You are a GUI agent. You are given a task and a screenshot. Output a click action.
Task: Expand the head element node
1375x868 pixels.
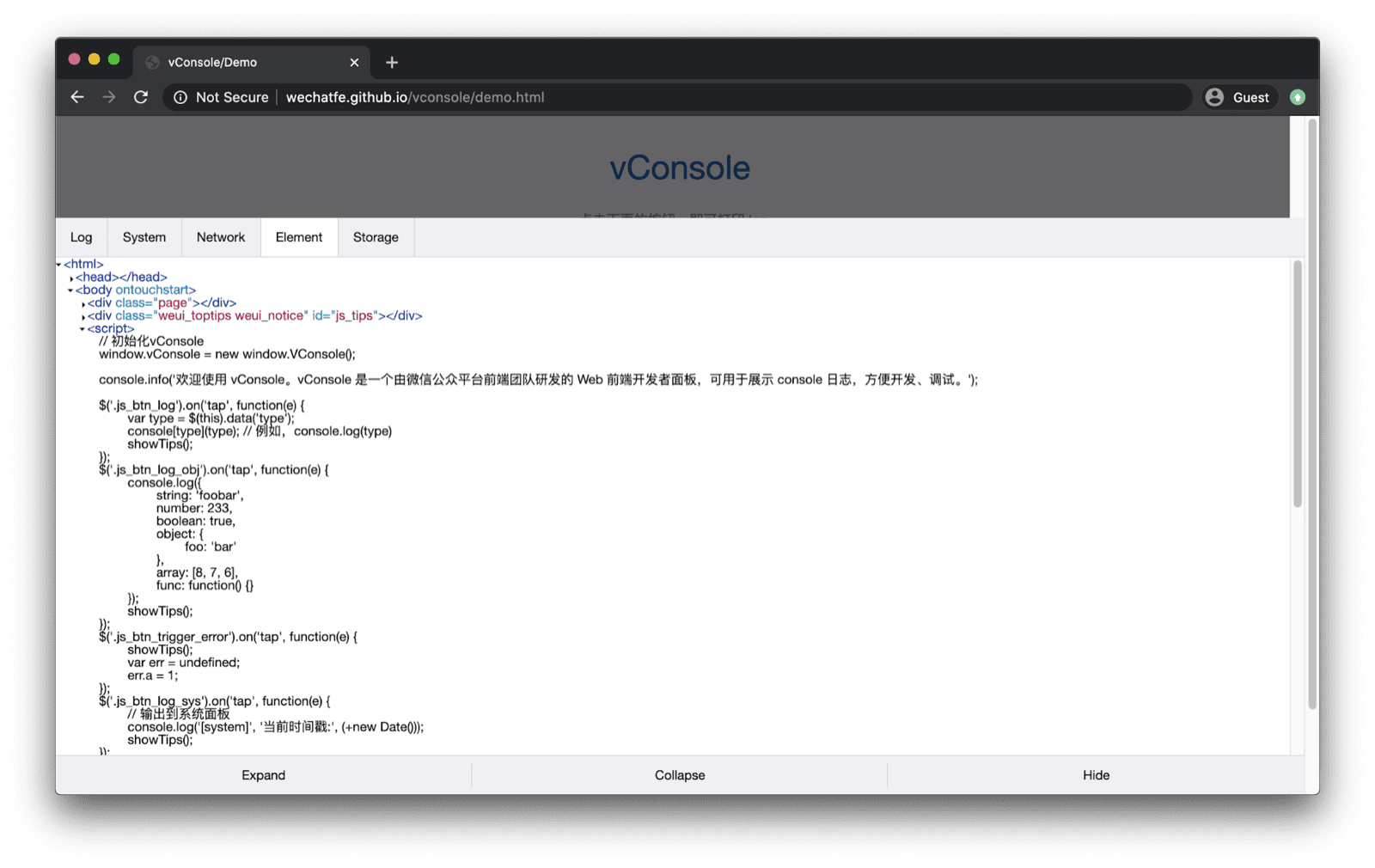pyautogui.click(x=71, y=277)
